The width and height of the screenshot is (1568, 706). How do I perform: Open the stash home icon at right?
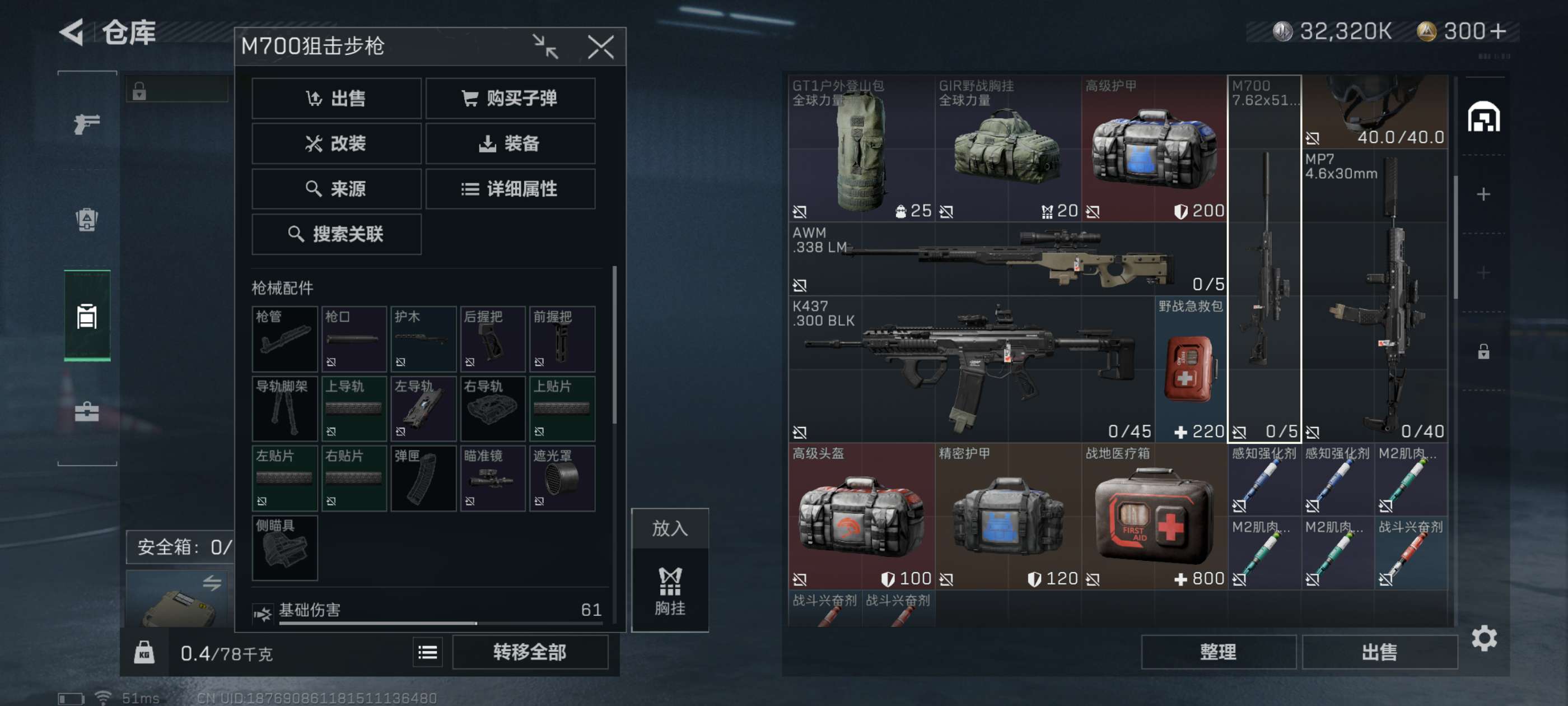1483,116
